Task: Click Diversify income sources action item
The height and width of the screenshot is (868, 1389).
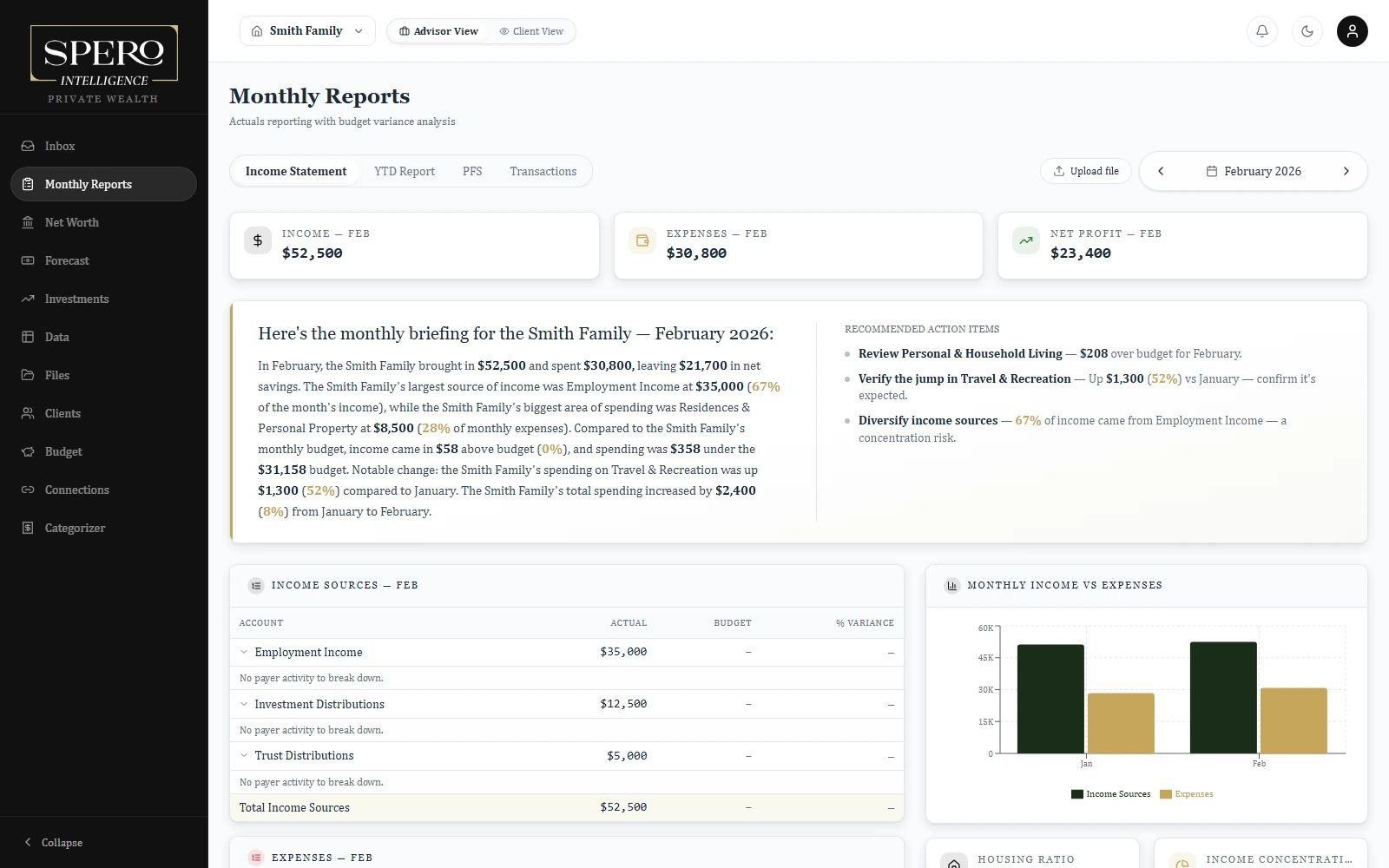Action: (x=928, y=420)
